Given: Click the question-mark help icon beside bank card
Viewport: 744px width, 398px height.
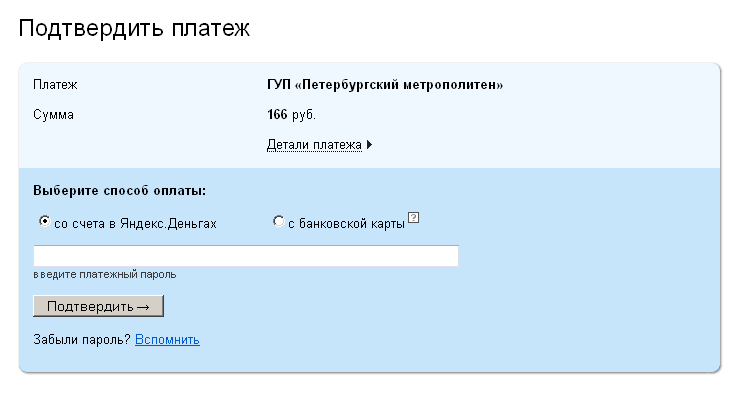Looking at the screenshot, I should [x=414, y=218].
